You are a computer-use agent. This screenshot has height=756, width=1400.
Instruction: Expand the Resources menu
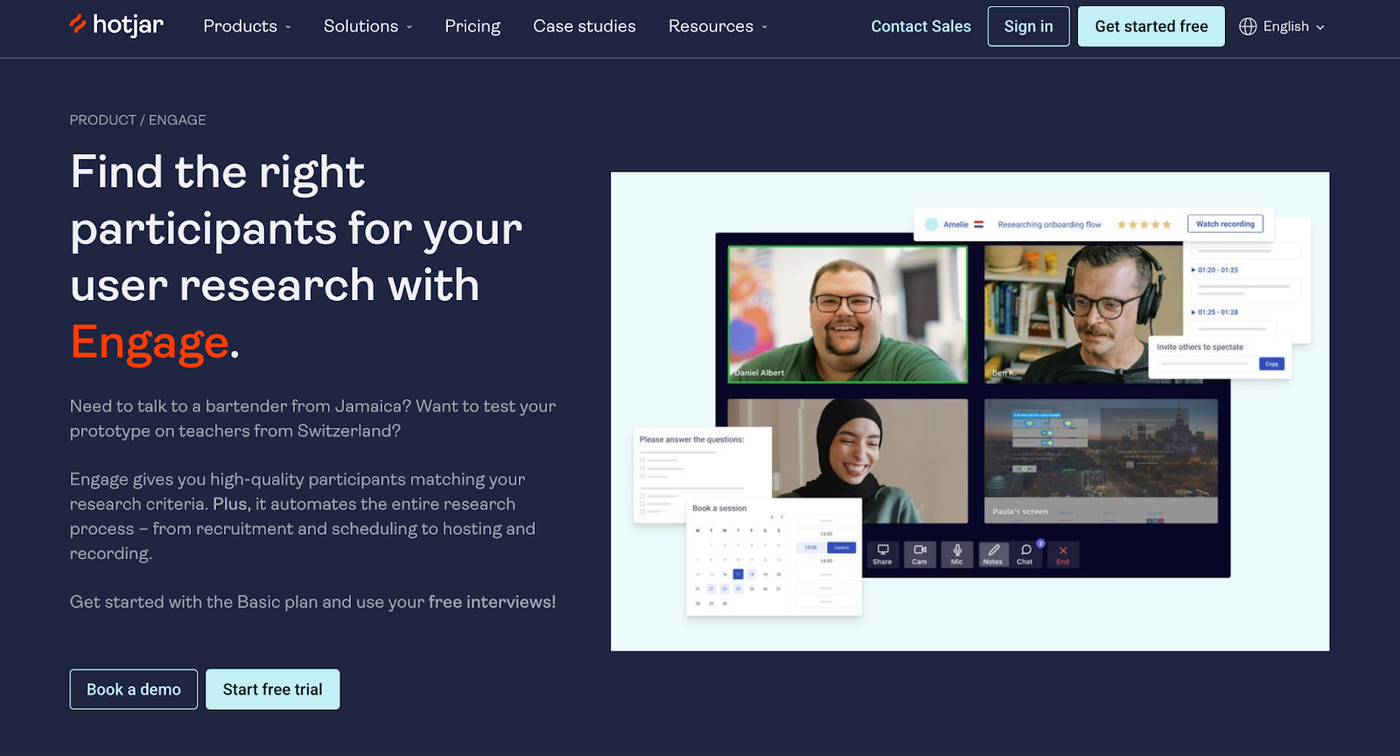718,26
